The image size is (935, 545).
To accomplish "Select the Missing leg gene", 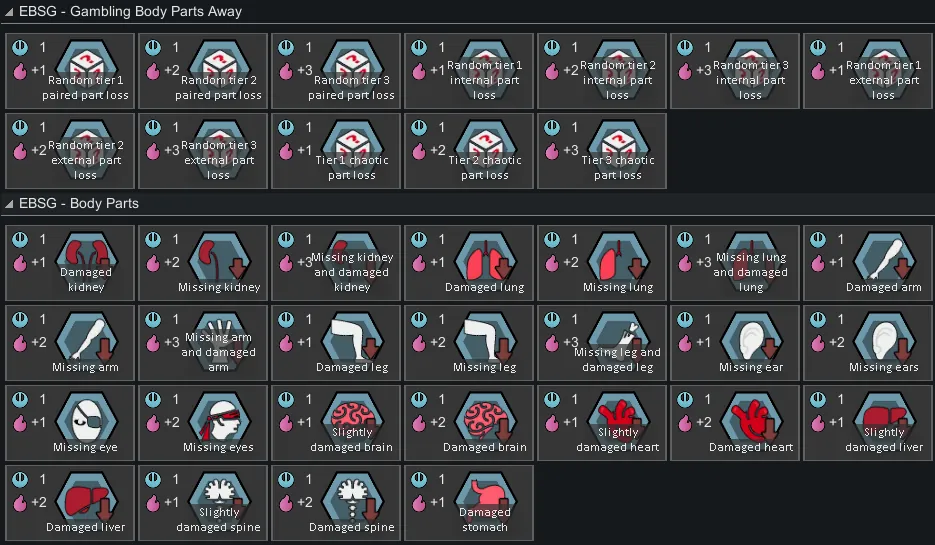I will [469, 343].
